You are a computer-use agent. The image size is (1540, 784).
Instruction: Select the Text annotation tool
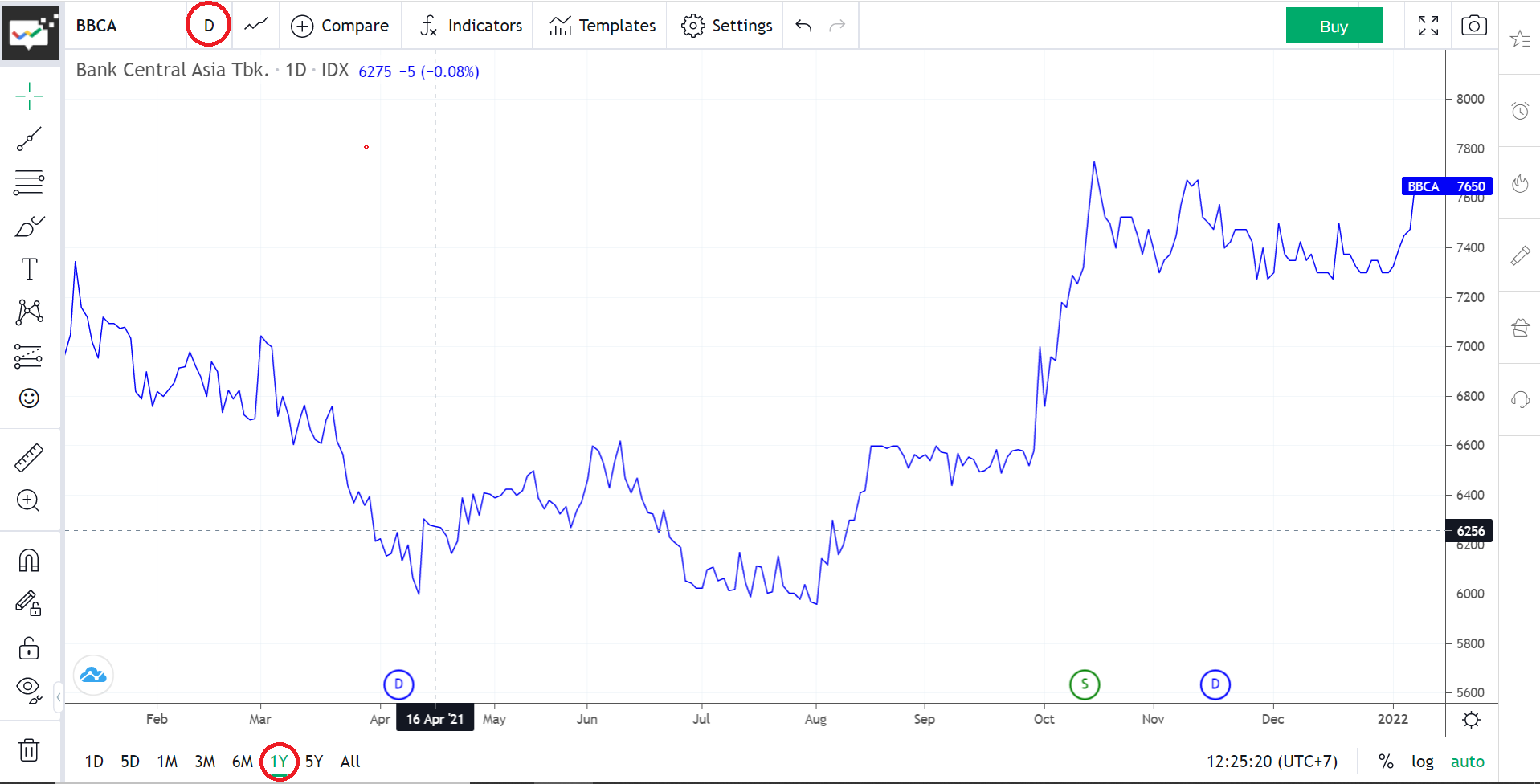pos(29,269)
